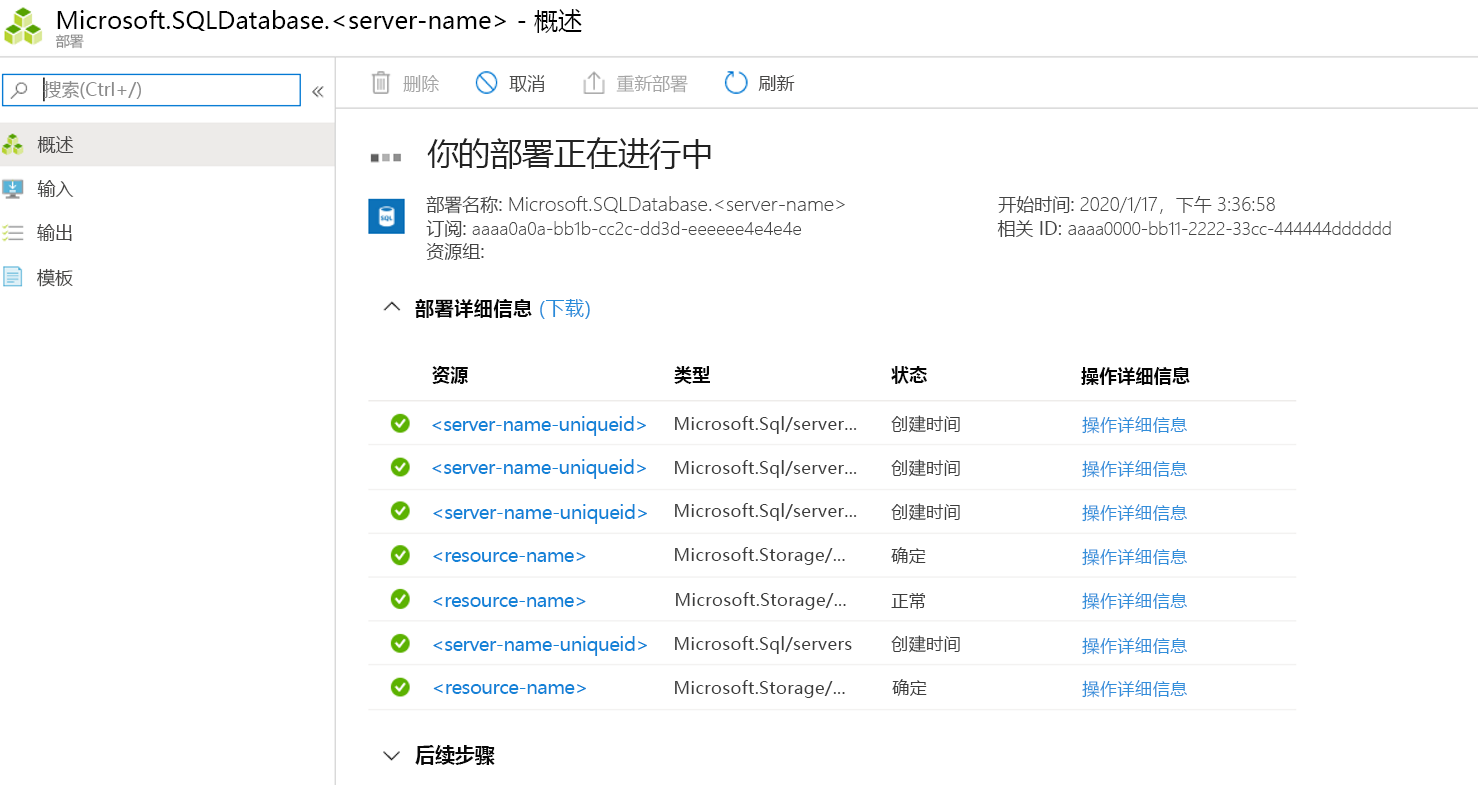Open 操作详细信息 link for the 正常 row
This screenshot has height=785, width=1478.
[x=1134, y=600]
